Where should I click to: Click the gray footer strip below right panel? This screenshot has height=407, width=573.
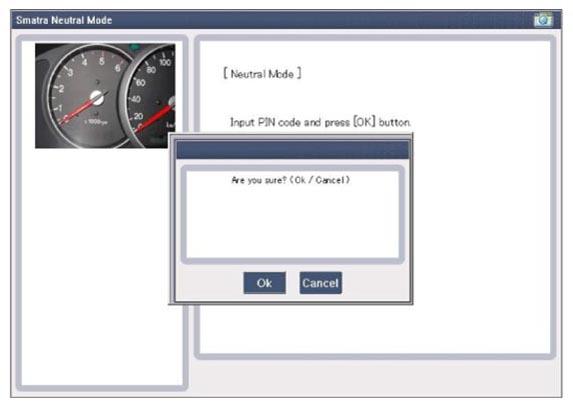(x=375, y=376)
